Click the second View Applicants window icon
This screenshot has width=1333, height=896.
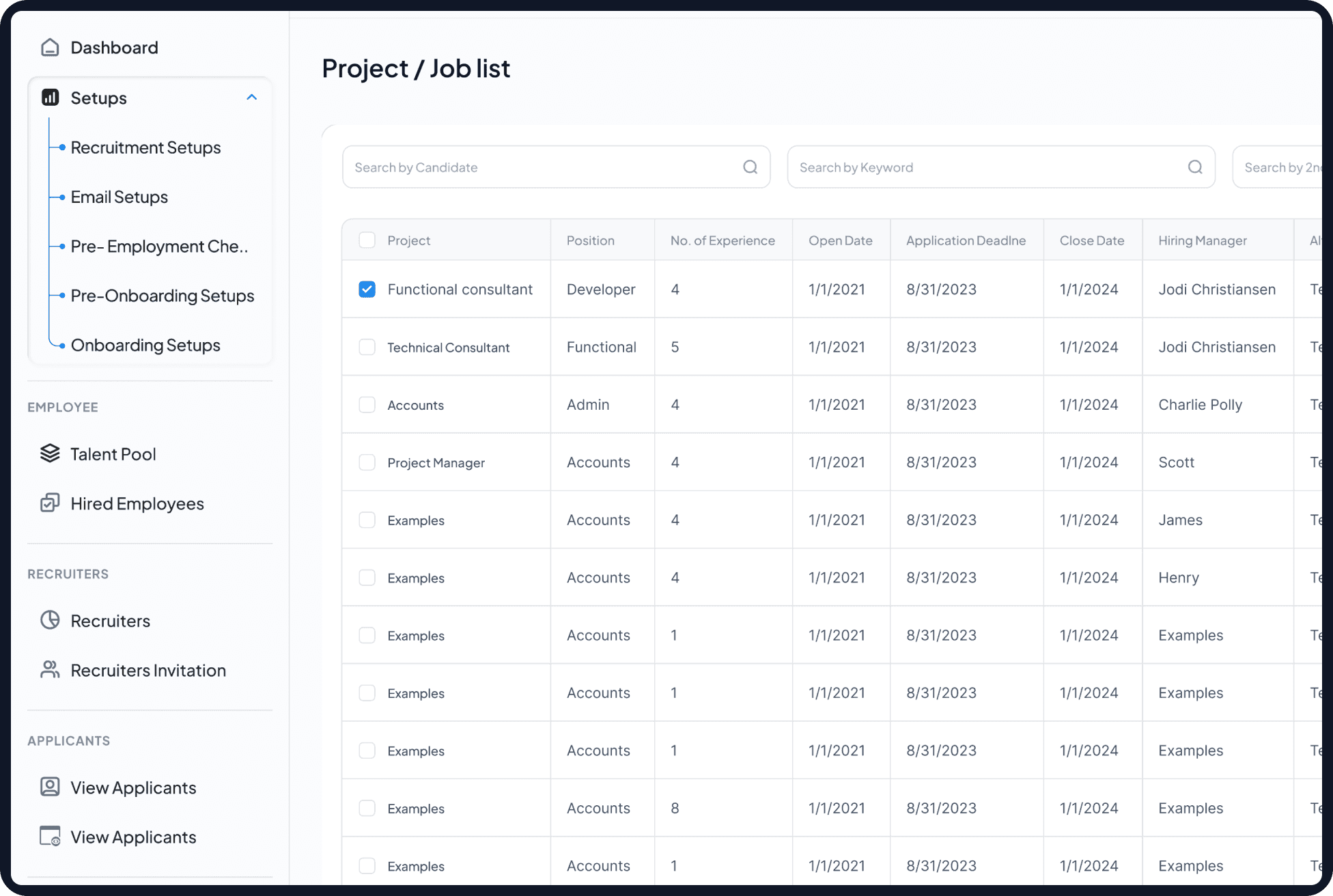(x=50, y=837)
